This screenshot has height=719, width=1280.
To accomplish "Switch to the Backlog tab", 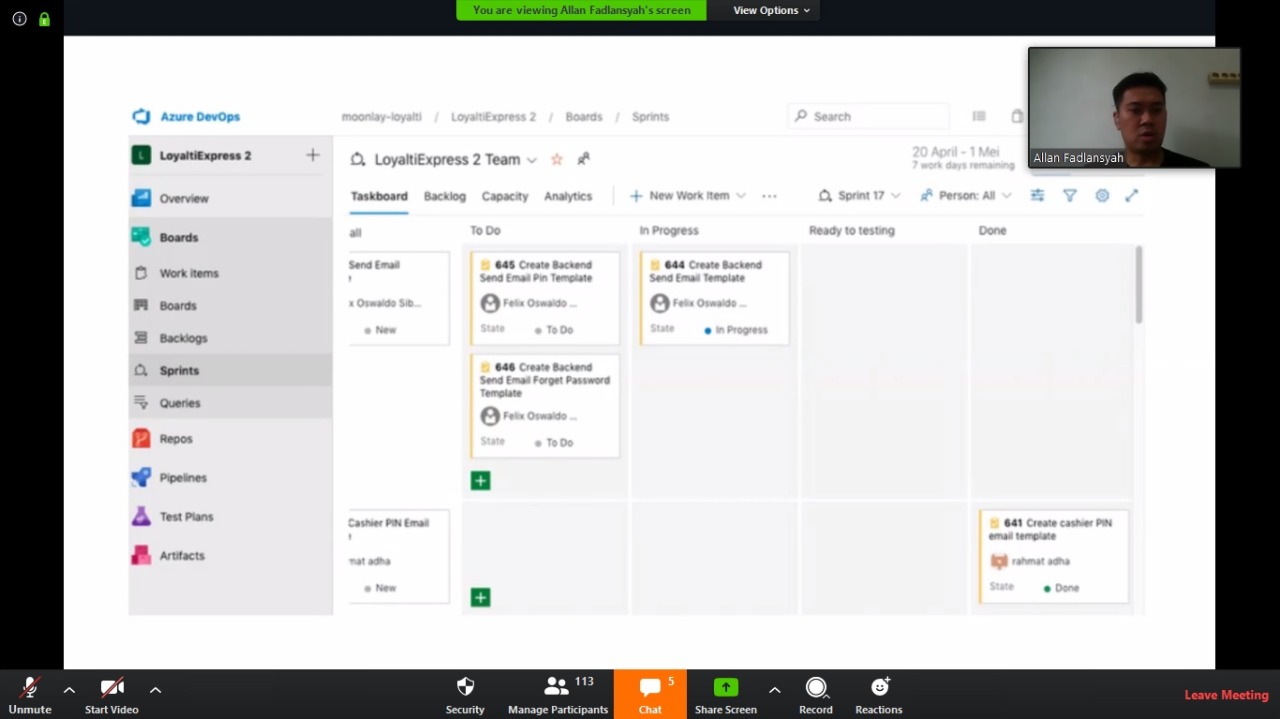I will pyautogui.click(x=445, y=196).
